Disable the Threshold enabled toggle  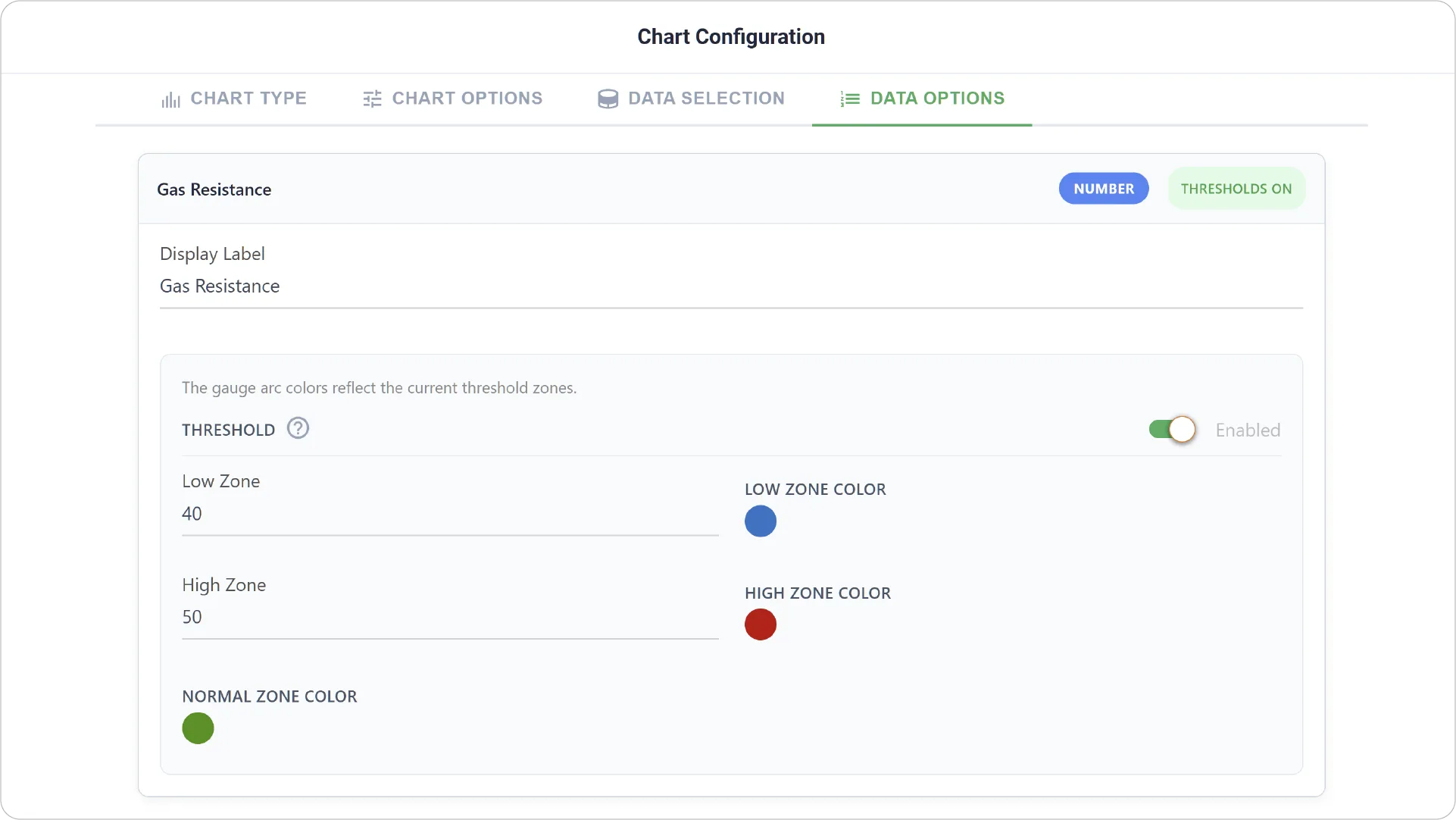tap(1172, 430)
